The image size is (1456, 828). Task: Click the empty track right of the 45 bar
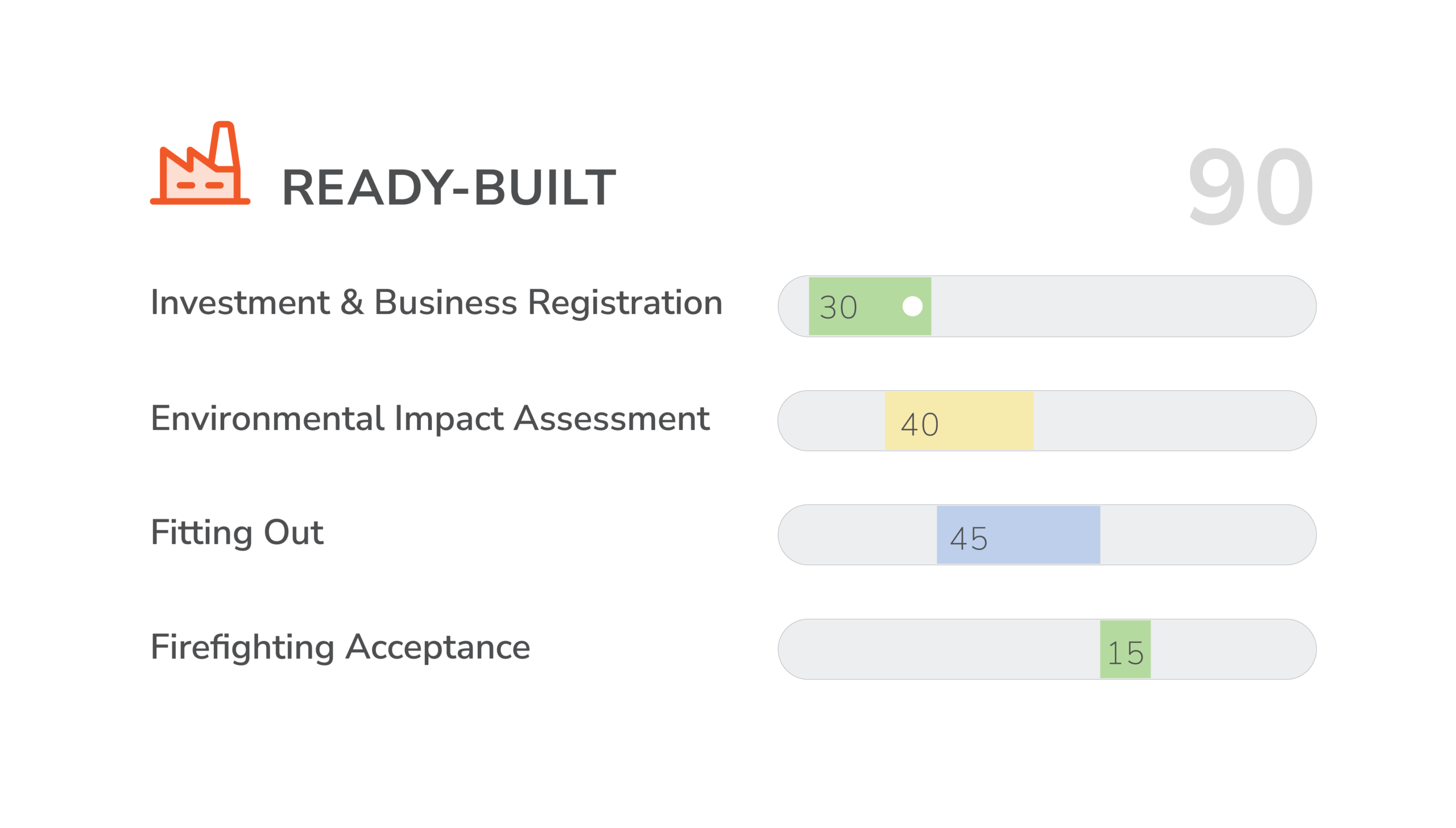[1206, 535]
